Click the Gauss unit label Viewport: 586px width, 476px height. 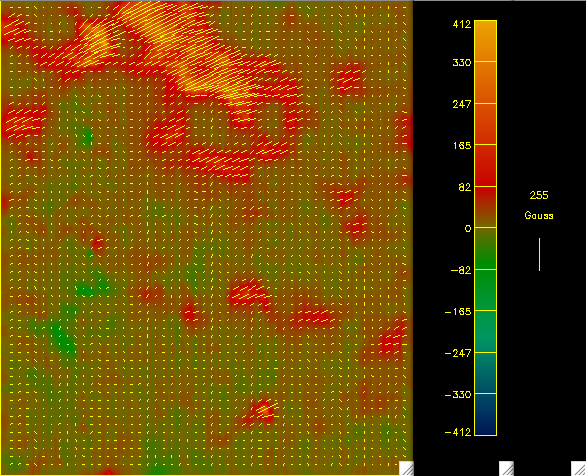(539, 216)
